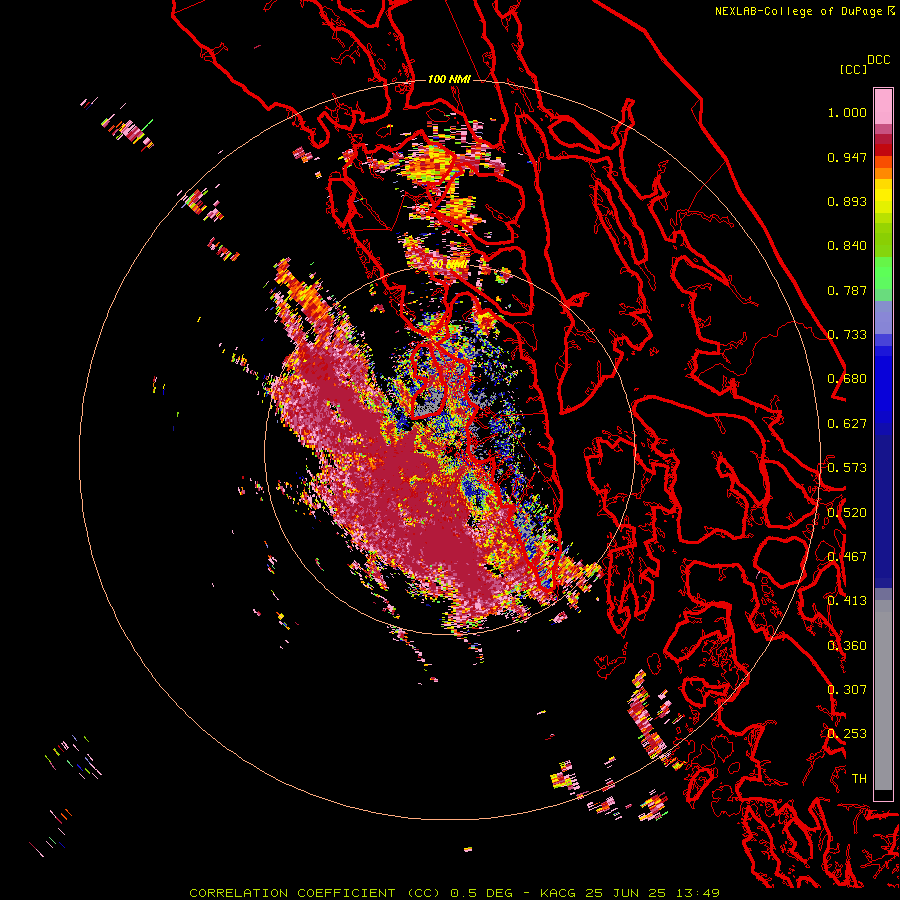Click the 1.000 value on the color scale
900x900 pixels.
(847, 112)
